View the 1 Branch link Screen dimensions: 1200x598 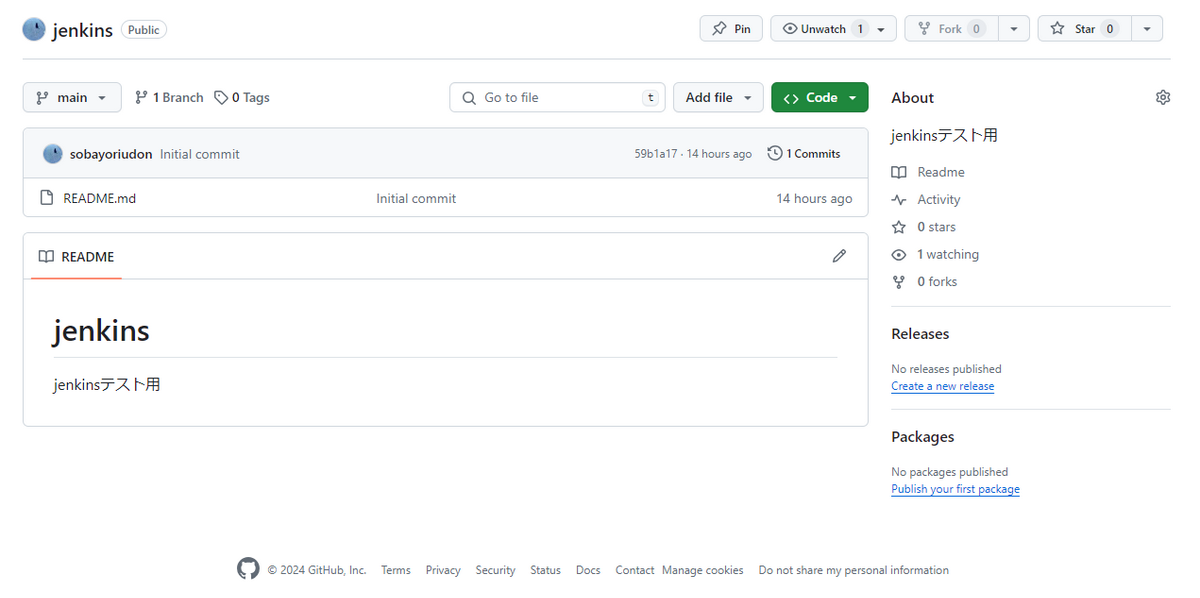tap(169, 97)
